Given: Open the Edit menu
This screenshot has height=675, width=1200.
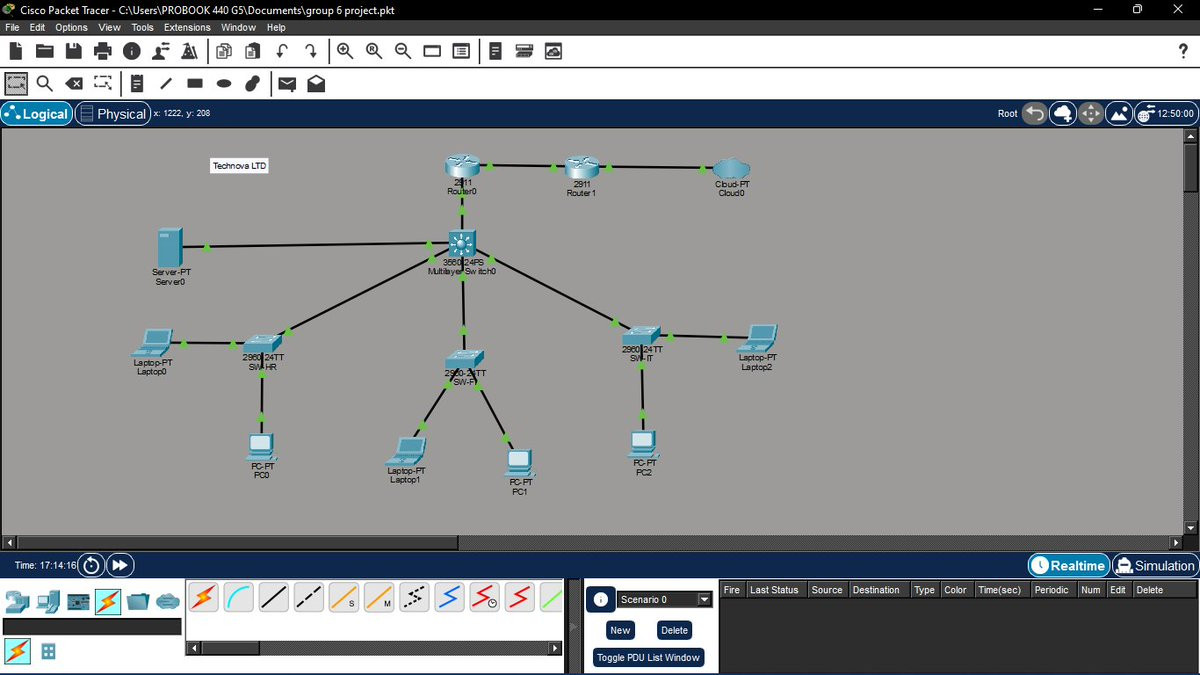Looking at the screenshot, I should [39, 27].
